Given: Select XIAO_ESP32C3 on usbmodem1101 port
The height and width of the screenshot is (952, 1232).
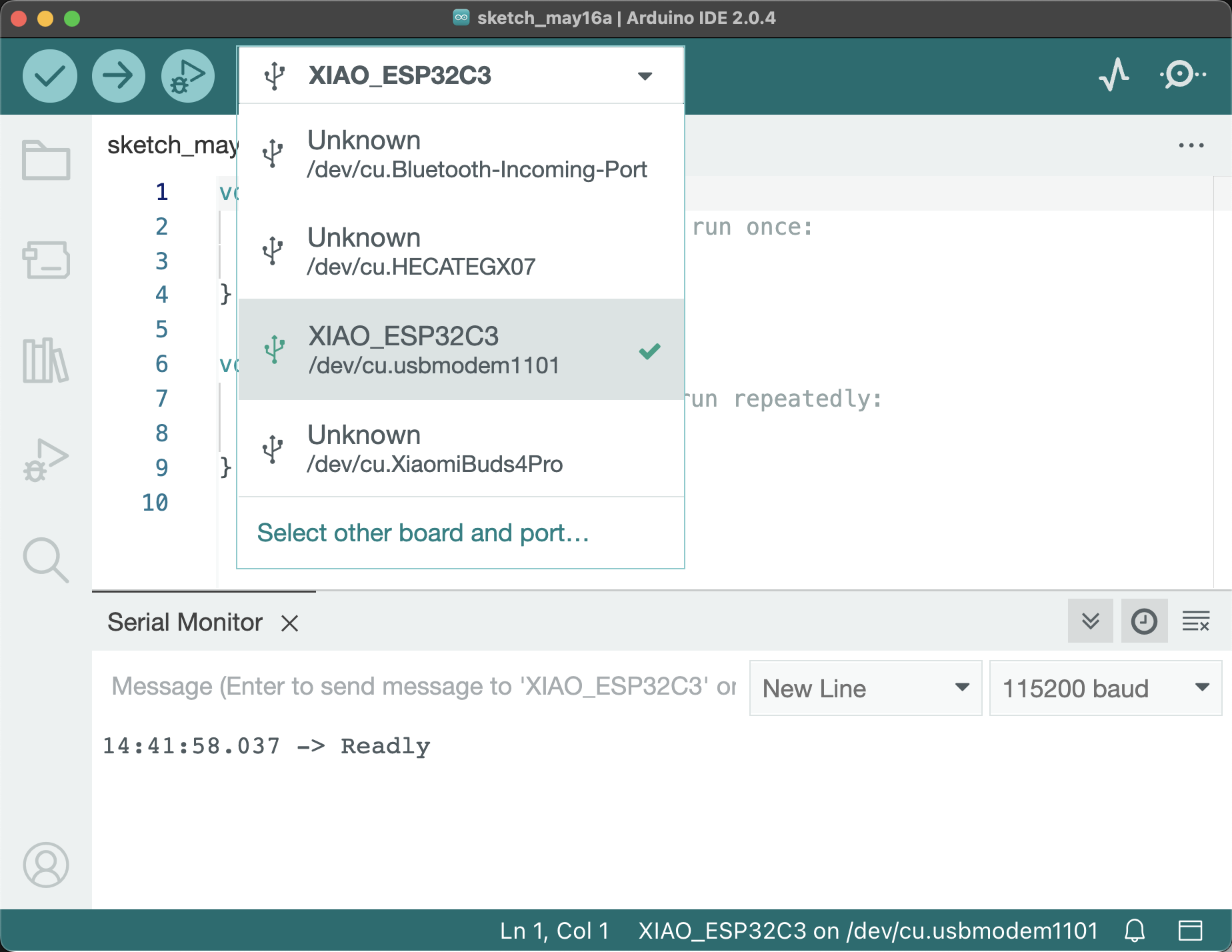Looking at the screenshot, I should point(461,350).
